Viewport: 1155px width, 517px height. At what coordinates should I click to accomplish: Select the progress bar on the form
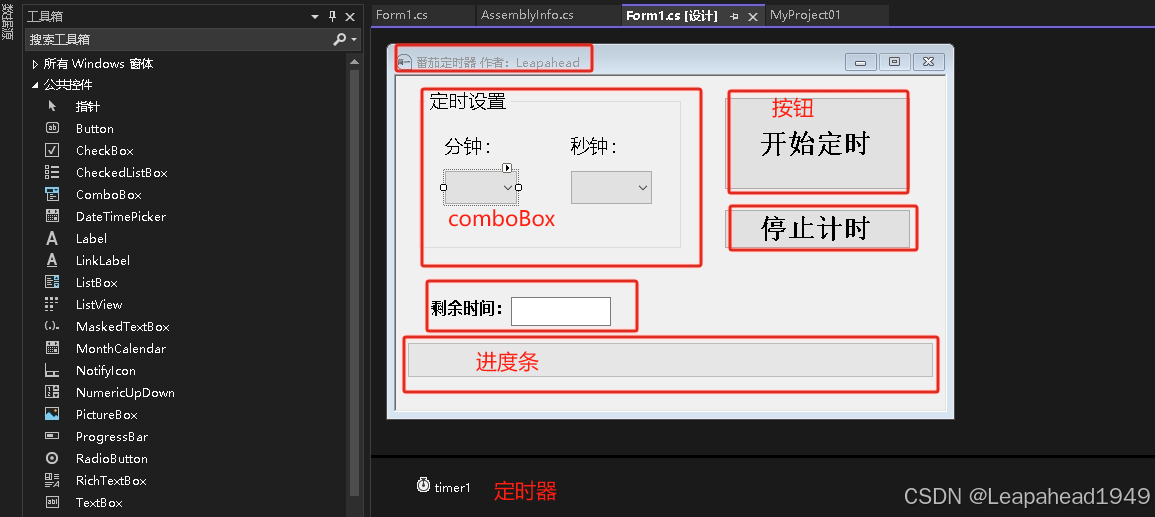[x=670, y=360]
